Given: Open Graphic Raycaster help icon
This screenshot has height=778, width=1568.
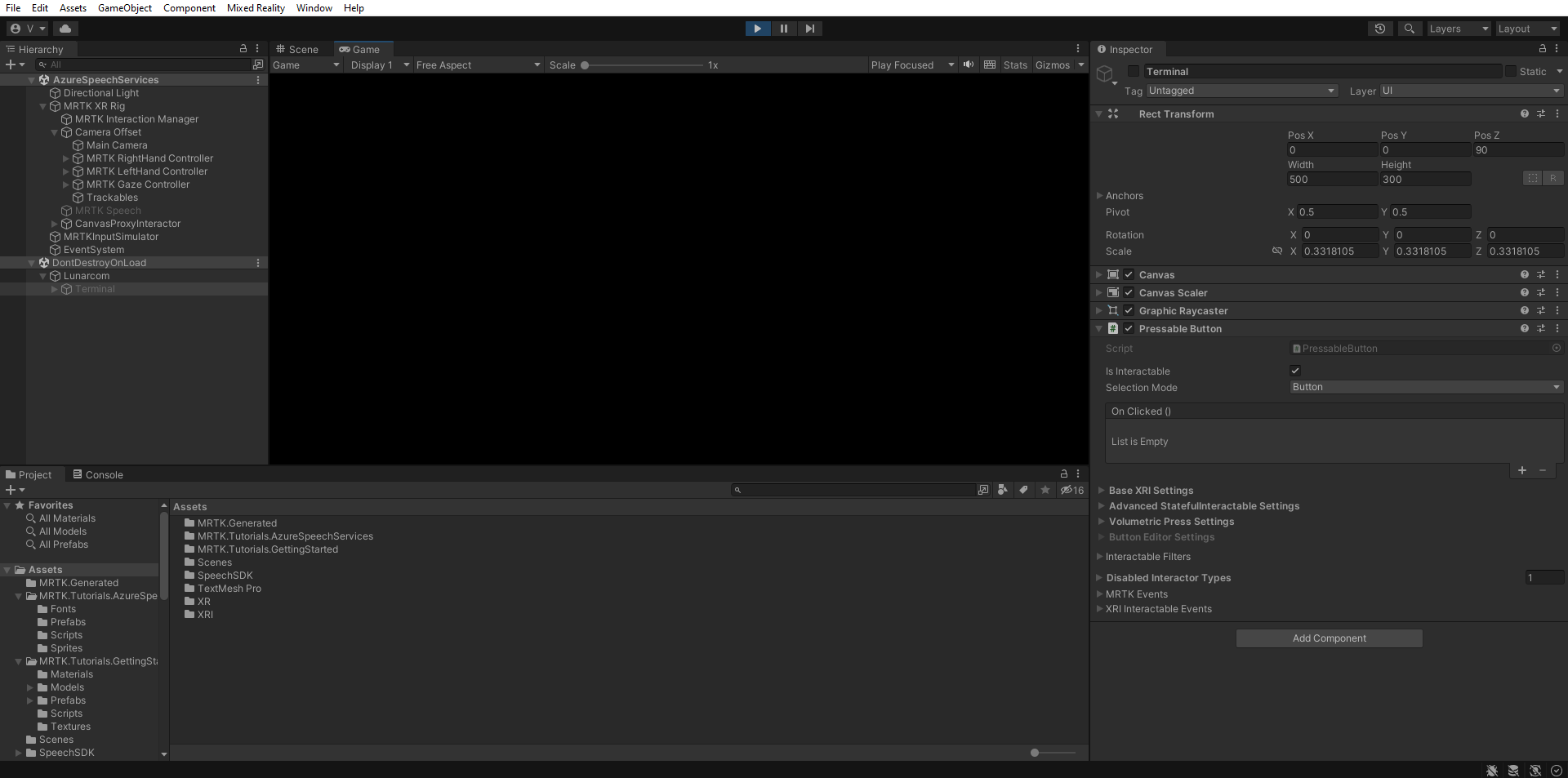Looking at the screenshot, I should pyautogui.click(x=1525, y=311).
